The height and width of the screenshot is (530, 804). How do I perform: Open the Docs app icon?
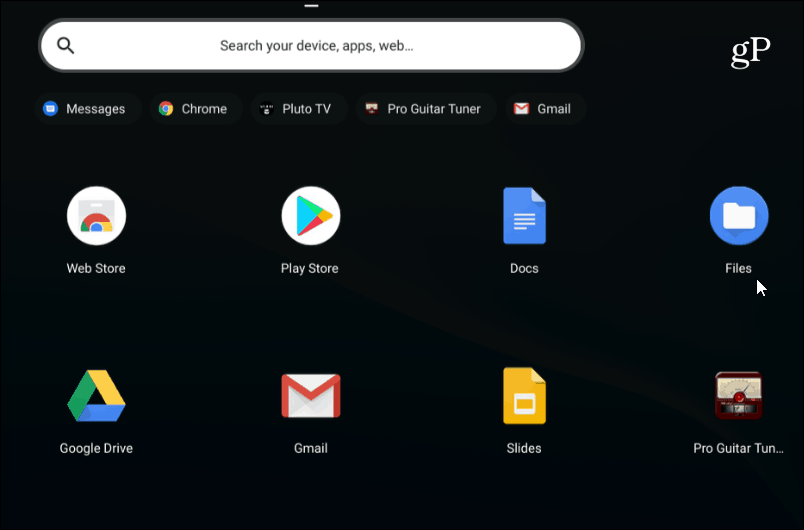tap(525, 216)
